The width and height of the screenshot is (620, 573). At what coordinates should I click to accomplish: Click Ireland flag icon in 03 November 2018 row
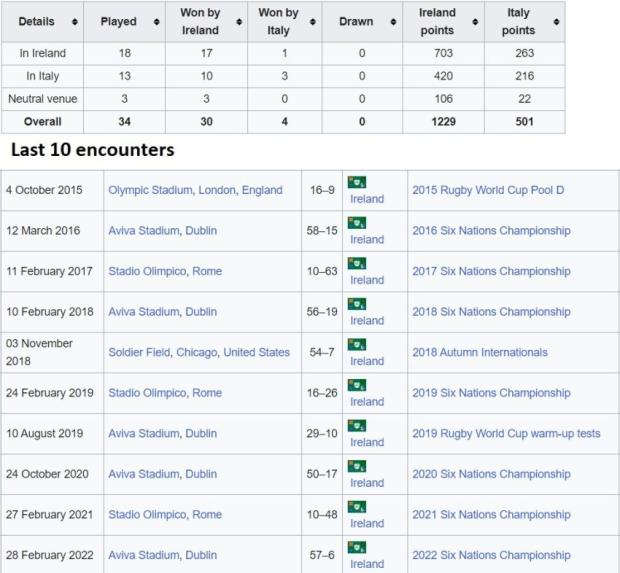pyautogui.click(x=357, y=344)
